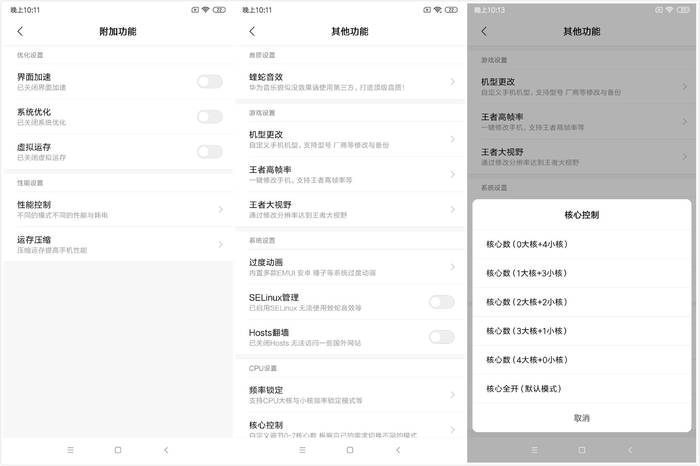The image size is (700, 466).
Task: Open 王者高帧率 entry in middle screen
Action: point(350,175)
